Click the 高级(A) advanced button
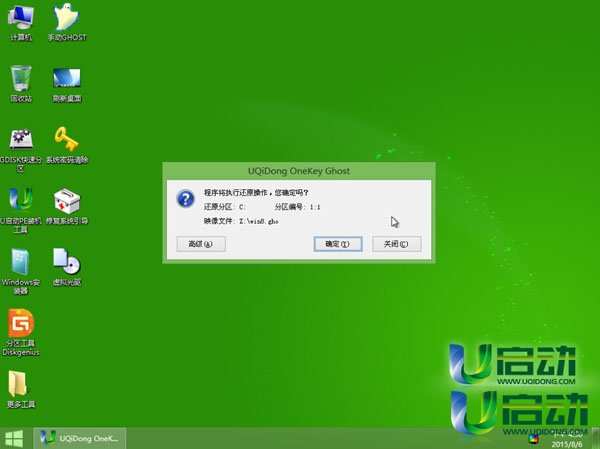Screen dimensions: 600x449 (201, 244)
